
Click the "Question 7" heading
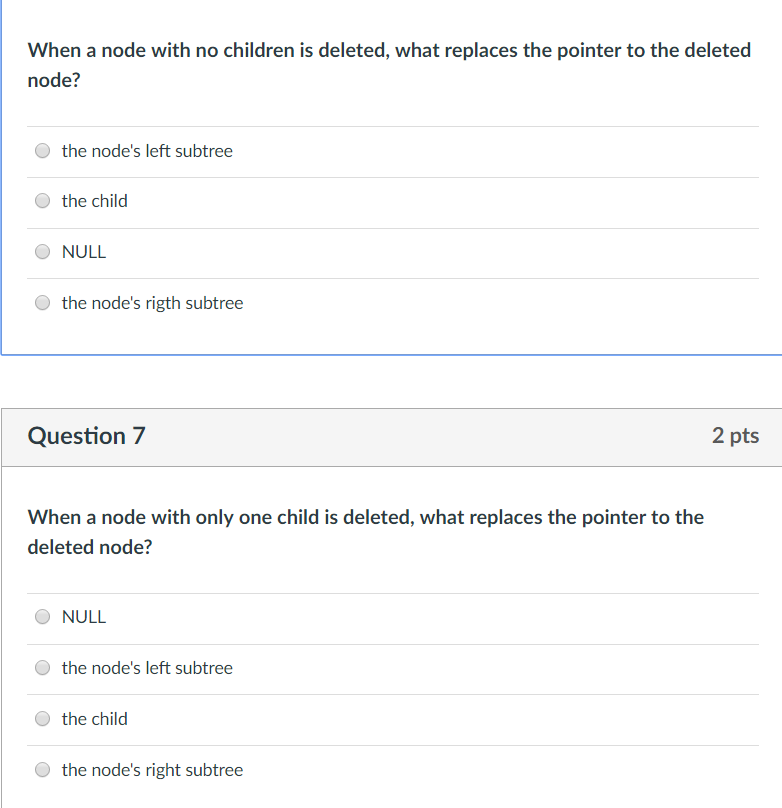point(86,435)
